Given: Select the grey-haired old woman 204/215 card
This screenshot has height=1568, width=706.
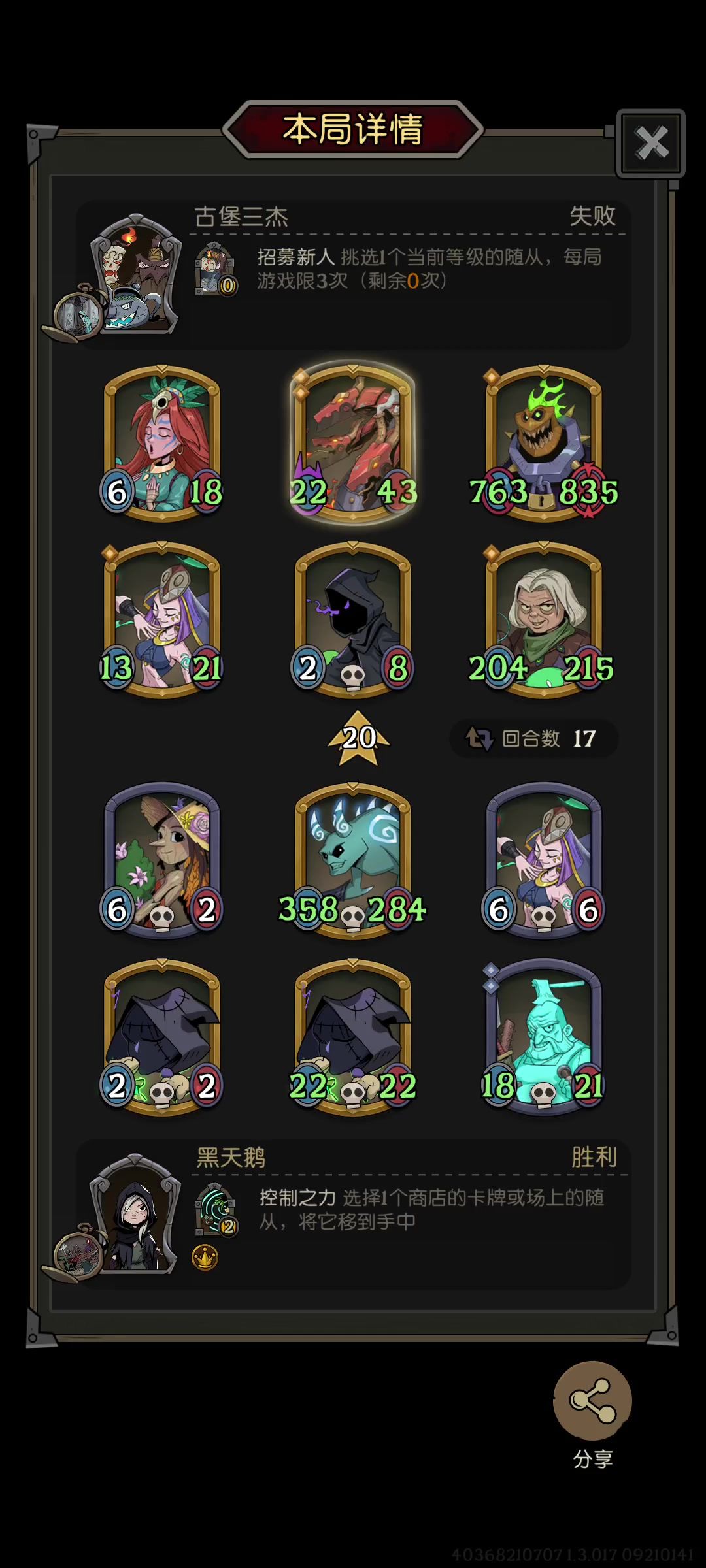Looking at the screenshot, I should tap(543, 619).
